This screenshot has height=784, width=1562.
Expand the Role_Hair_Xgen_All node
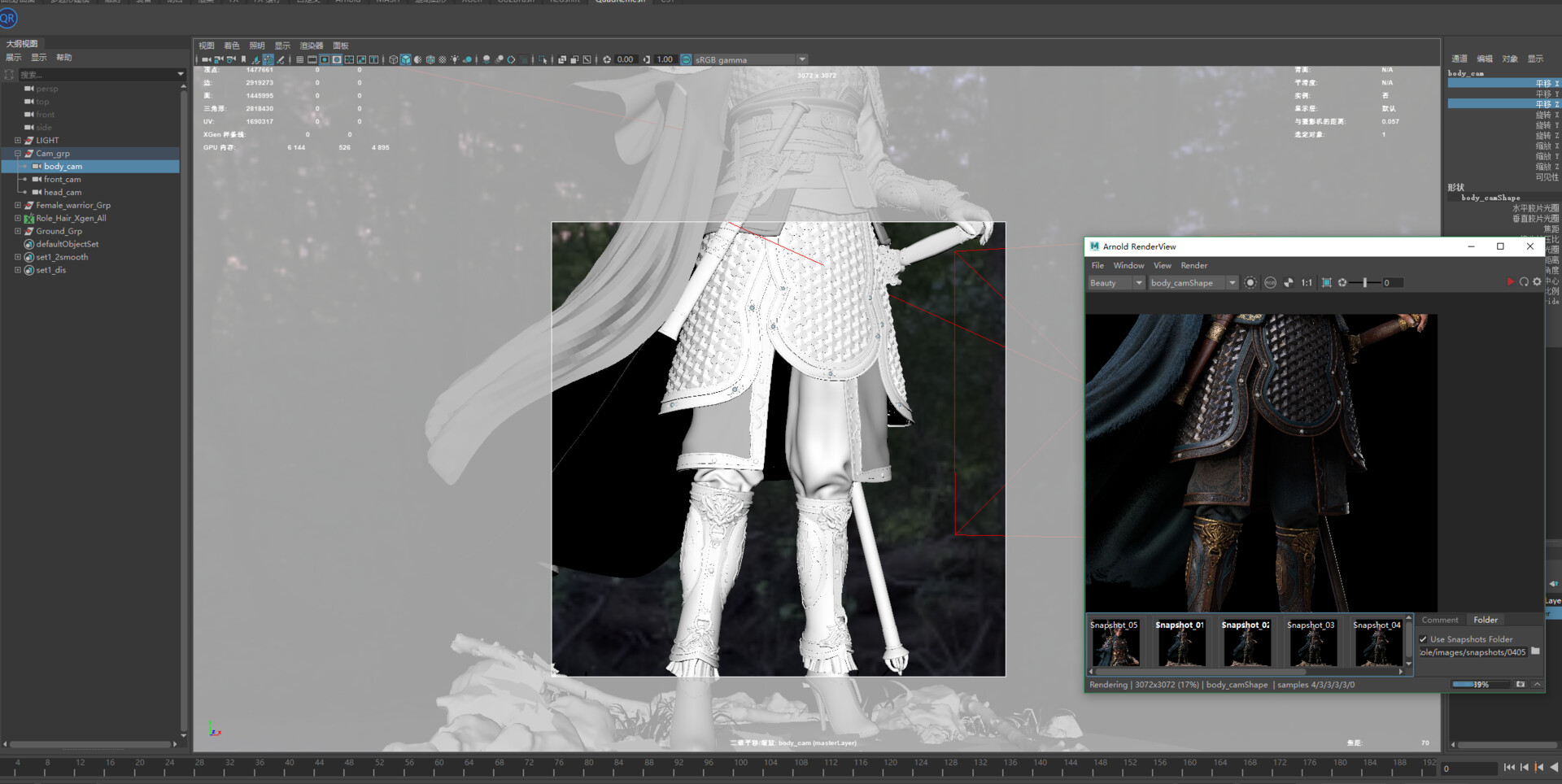pyautogui.click(x=18, y=218)
